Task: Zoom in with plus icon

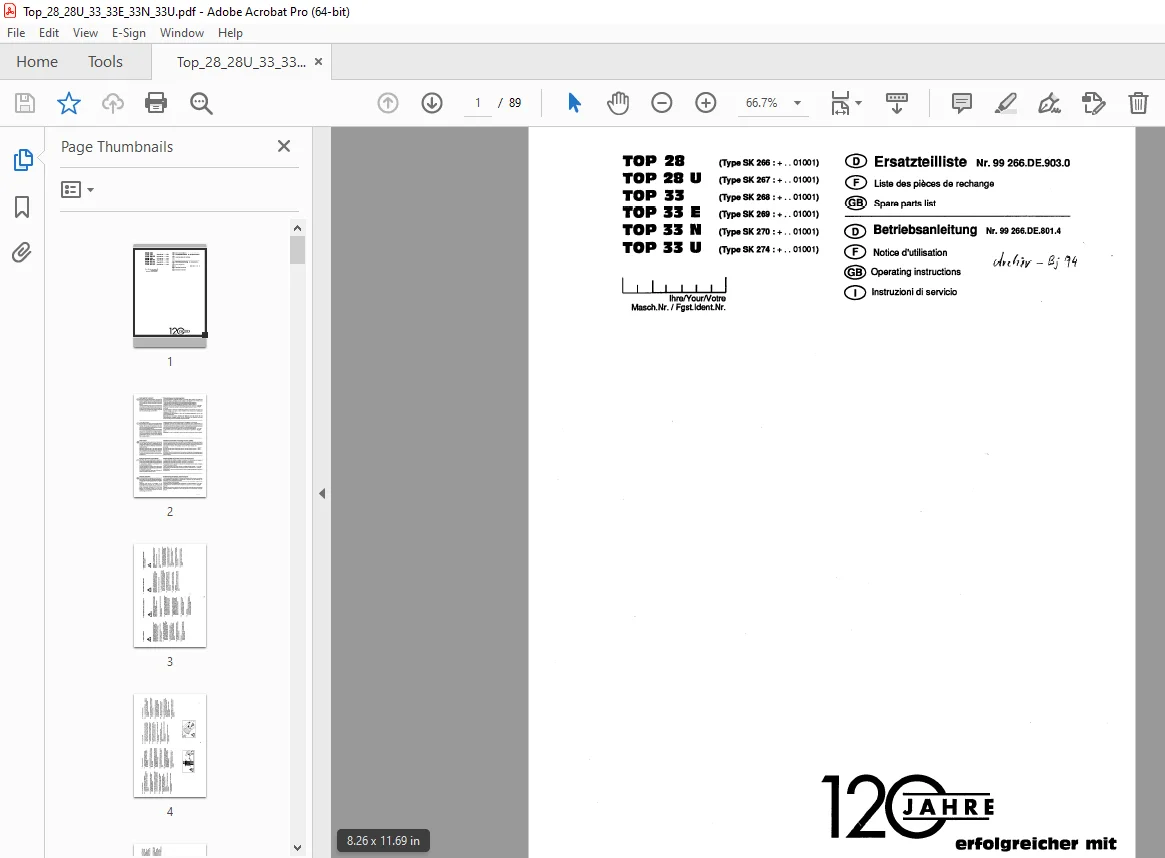Action: click(x=705, y=103)
